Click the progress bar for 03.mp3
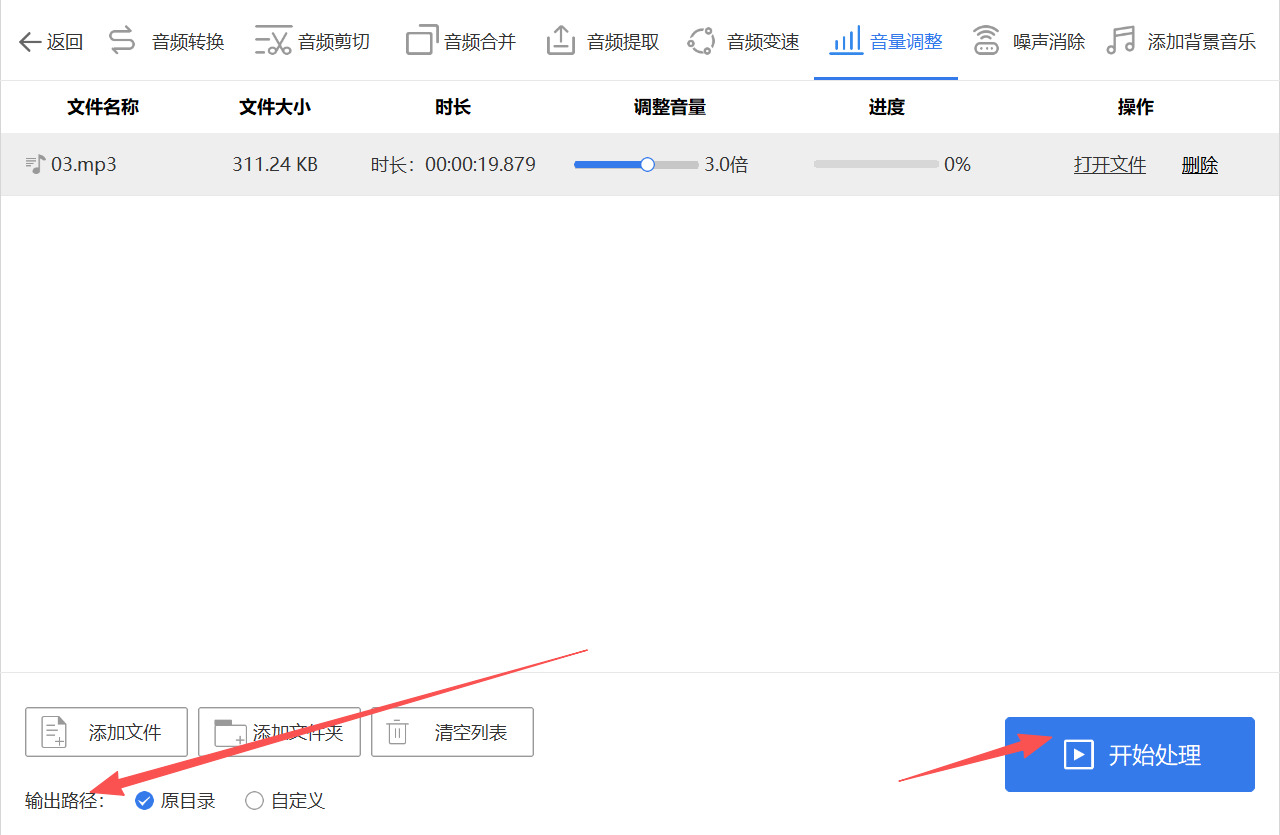1280x835 pixels. point(876,164)
